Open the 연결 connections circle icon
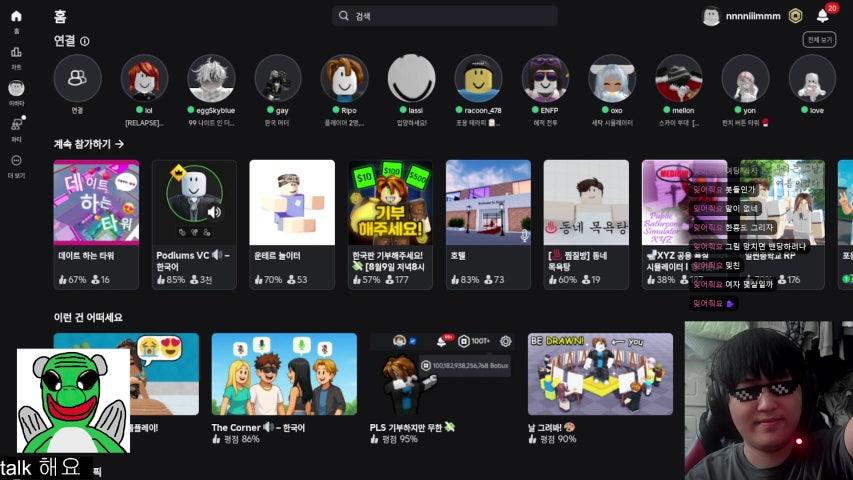The height and width of the screenshot is (480, 853). [x=77, y=78]
